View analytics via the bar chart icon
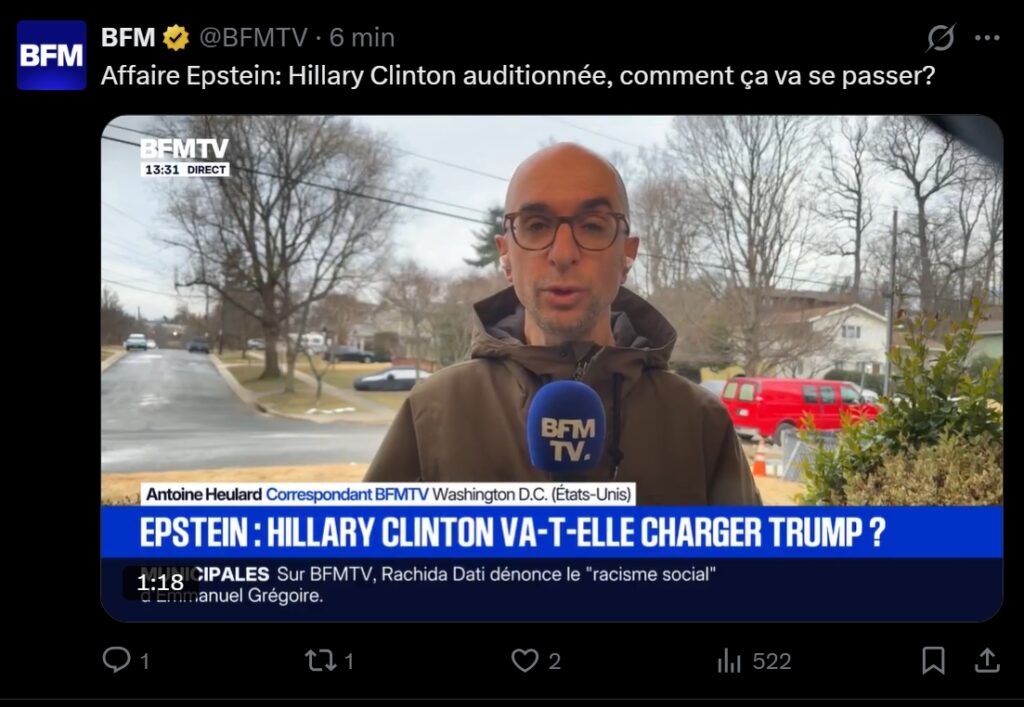 tap(729, 661)
